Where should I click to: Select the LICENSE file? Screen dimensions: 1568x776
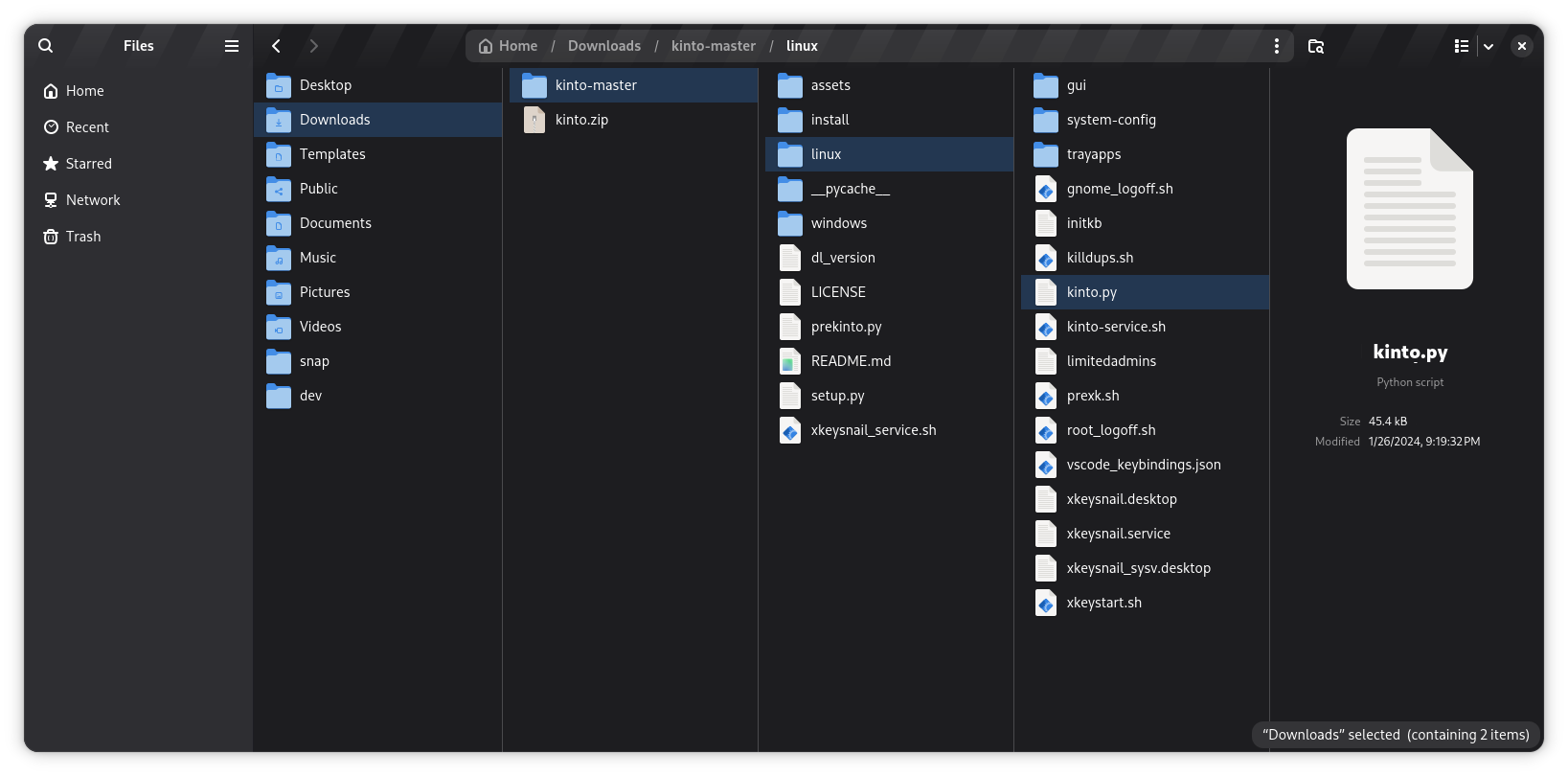click(890, 292)
